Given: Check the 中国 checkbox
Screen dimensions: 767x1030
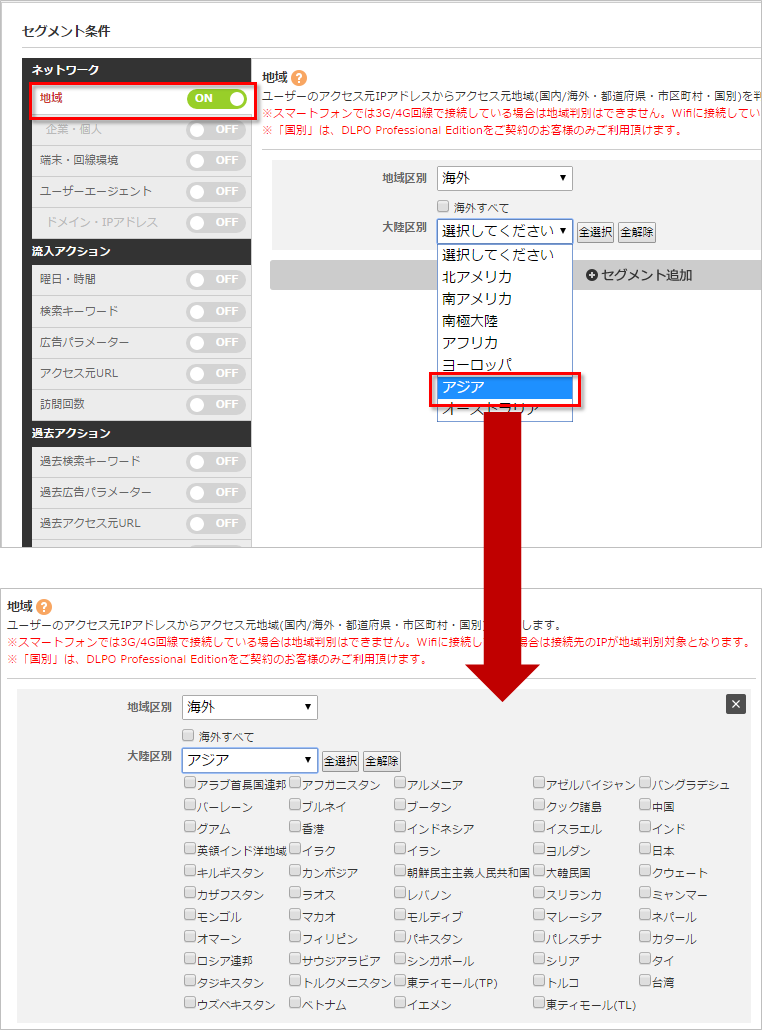Looking at the screenshot, I should pos(645,804).
